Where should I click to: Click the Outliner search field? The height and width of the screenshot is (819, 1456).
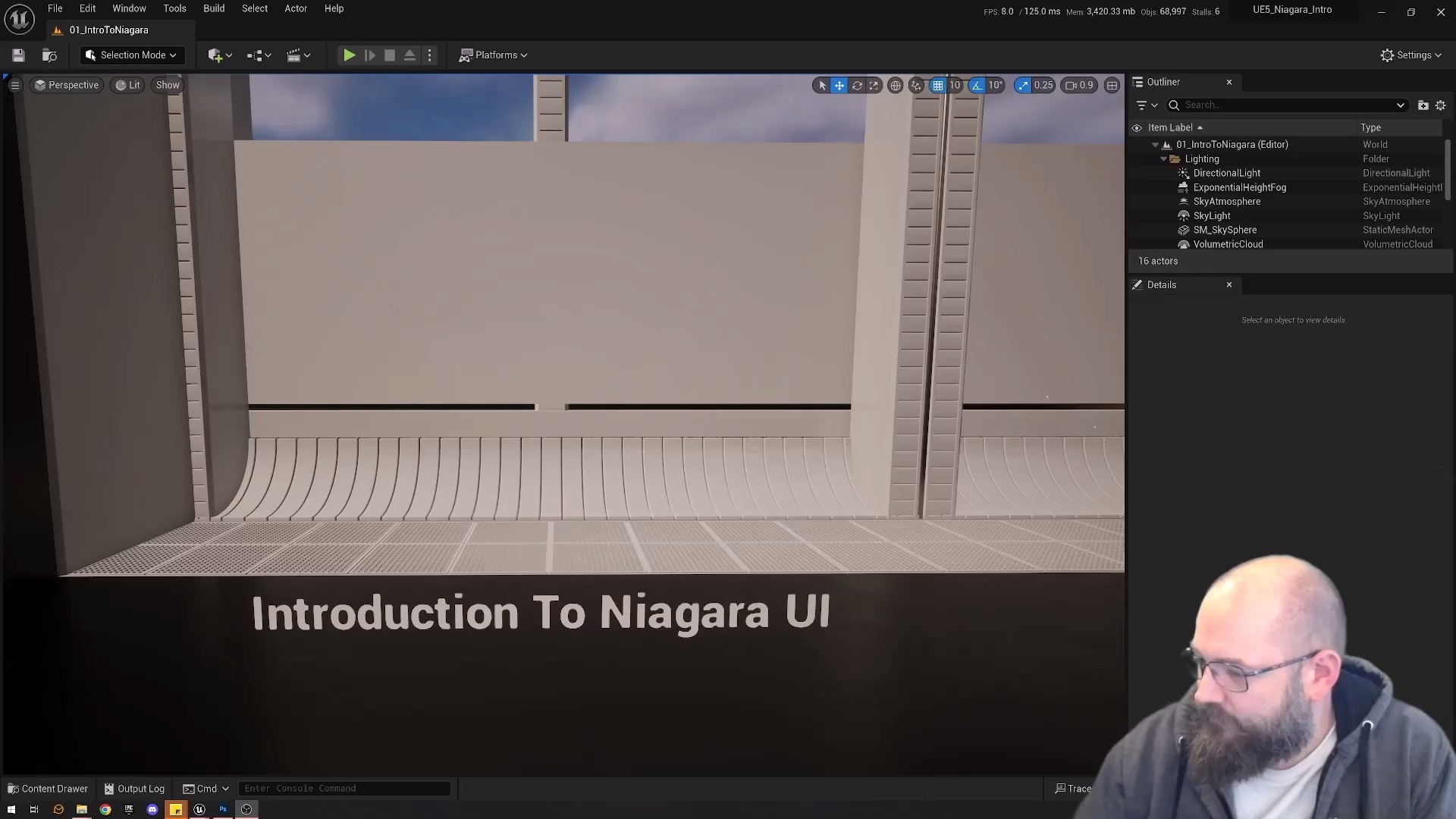click(x=1288, y=105)
